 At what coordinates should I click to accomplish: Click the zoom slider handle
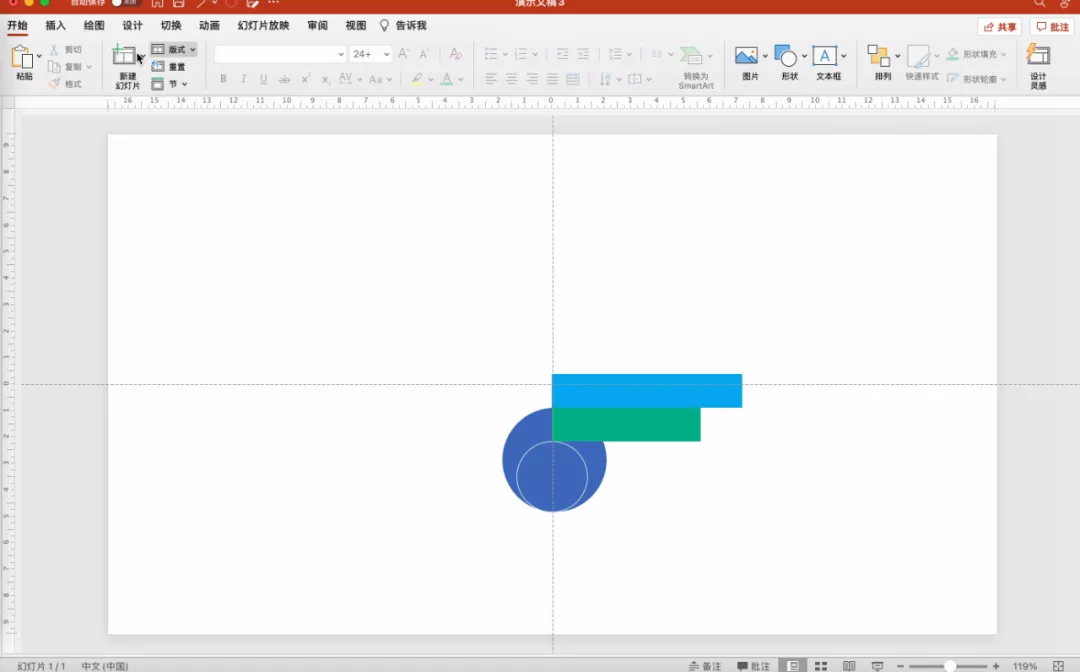pyautogui.click(x=950, y=666)
